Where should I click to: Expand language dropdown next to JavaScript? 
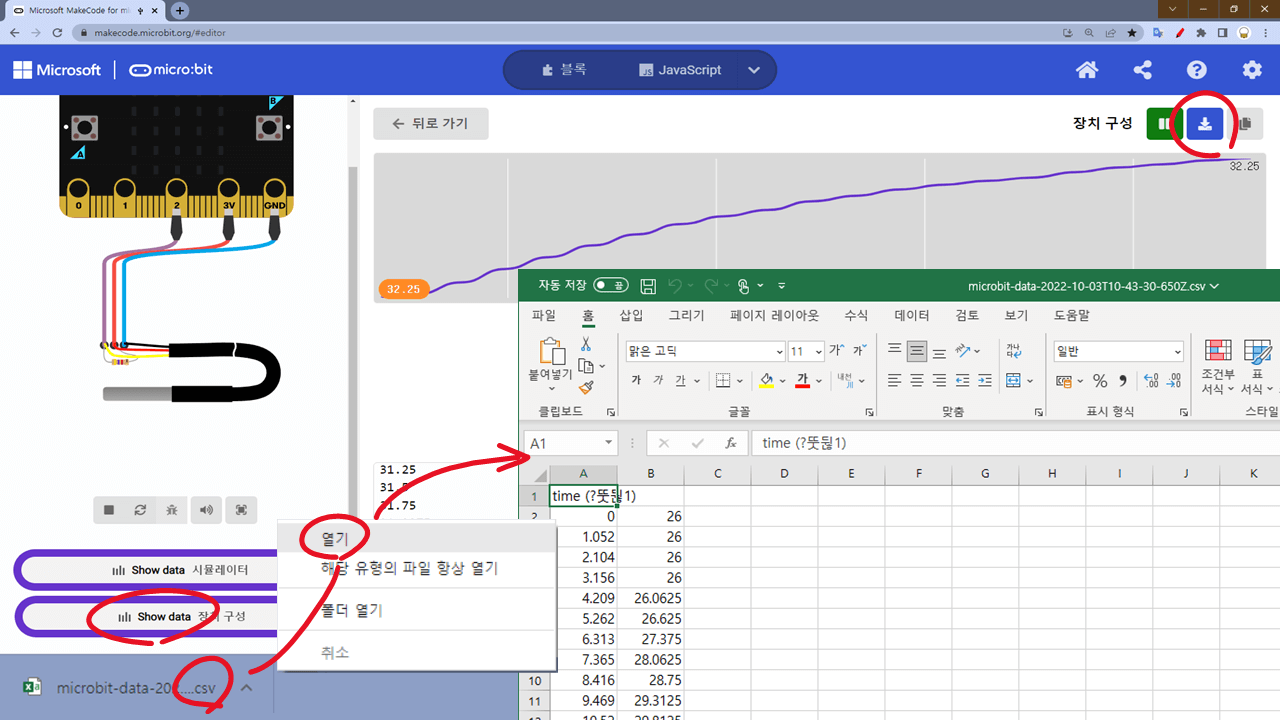coord(754,70)
